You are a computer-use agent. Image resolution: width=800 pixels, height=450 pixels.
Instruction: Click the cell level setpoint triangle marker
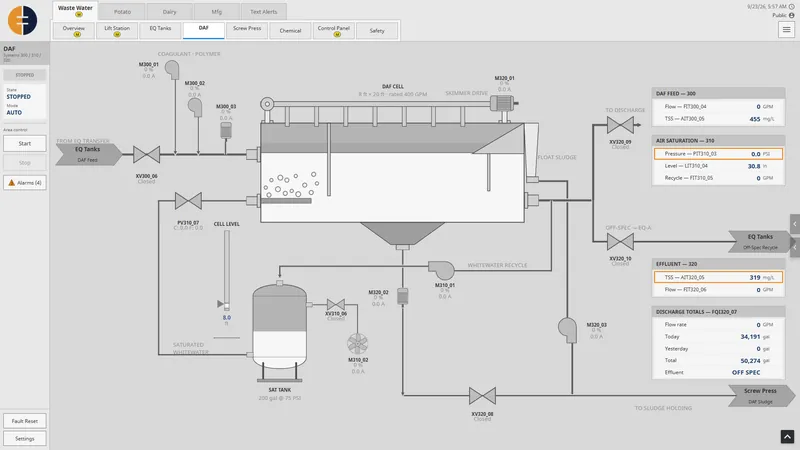point(220,304)
